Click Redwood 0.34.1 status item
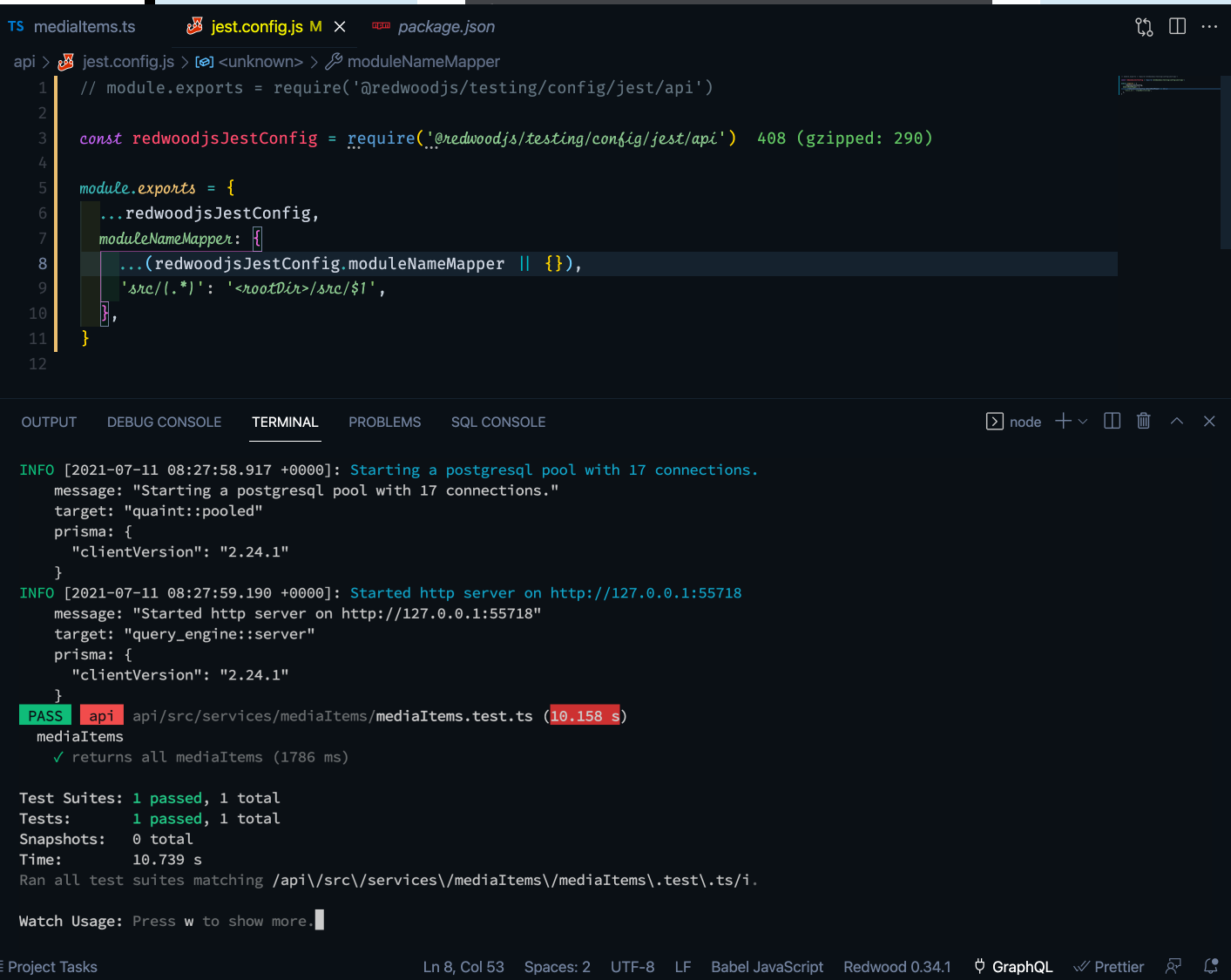Image resolution: width=1231 pixels, height=980 pixels. click(897, 967)
